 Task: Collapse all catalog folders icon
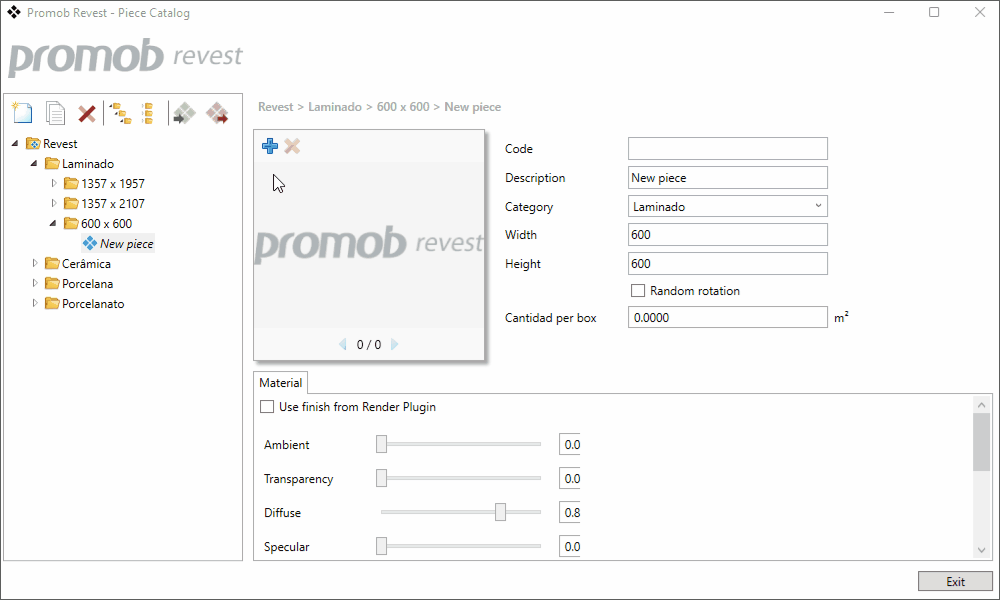148,113
